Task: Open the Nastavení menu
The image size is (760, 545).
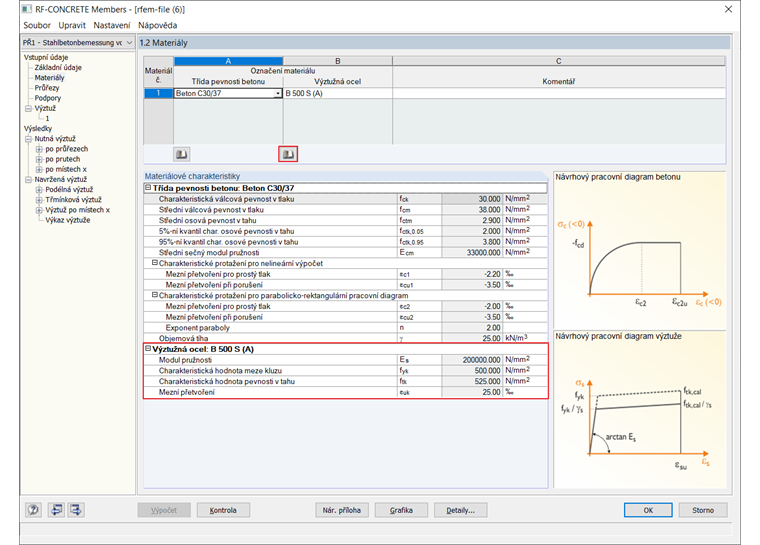Action: [111, 25]
